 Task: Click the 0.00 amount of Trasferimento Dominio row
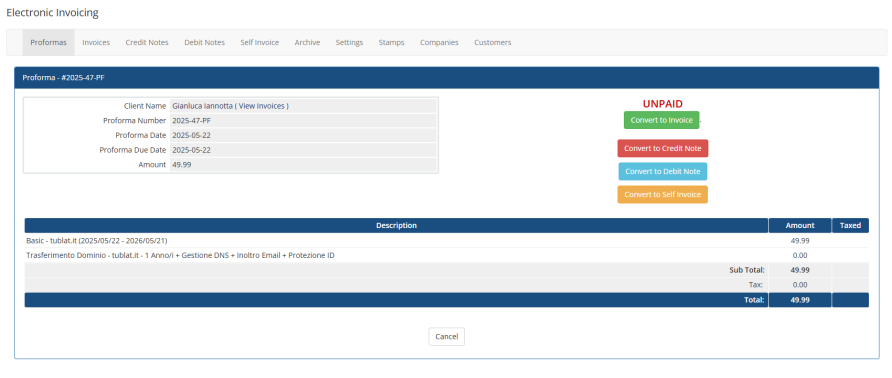(x=800, y=256)
